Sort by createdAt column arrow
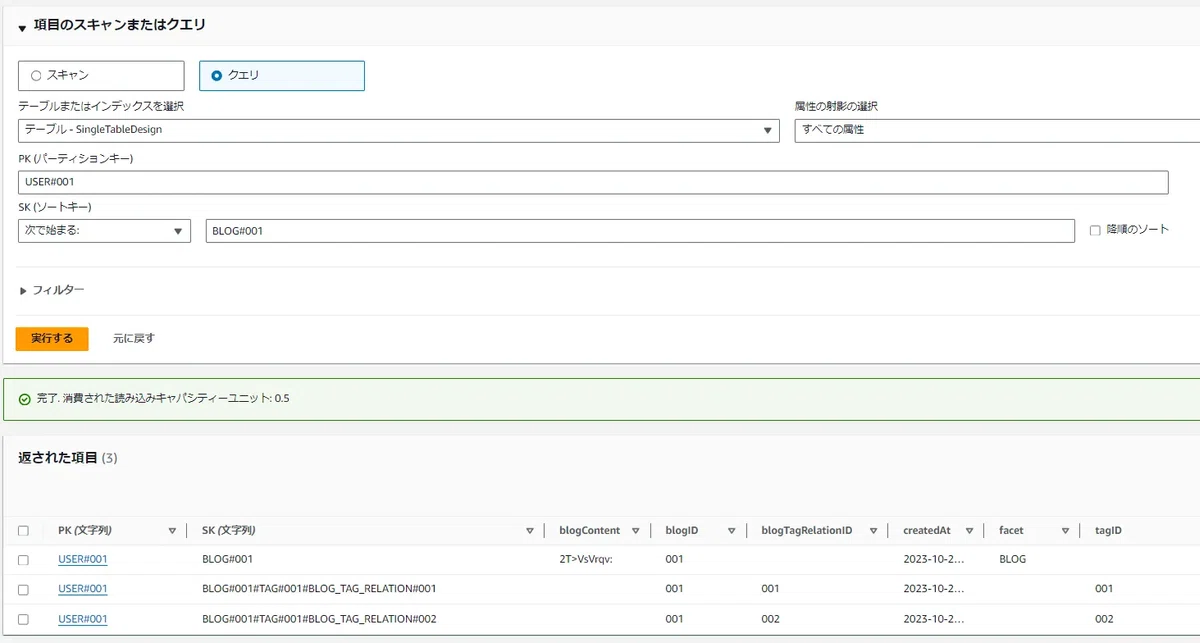This screenshot has height=643, width=1200. coord(969,531)
